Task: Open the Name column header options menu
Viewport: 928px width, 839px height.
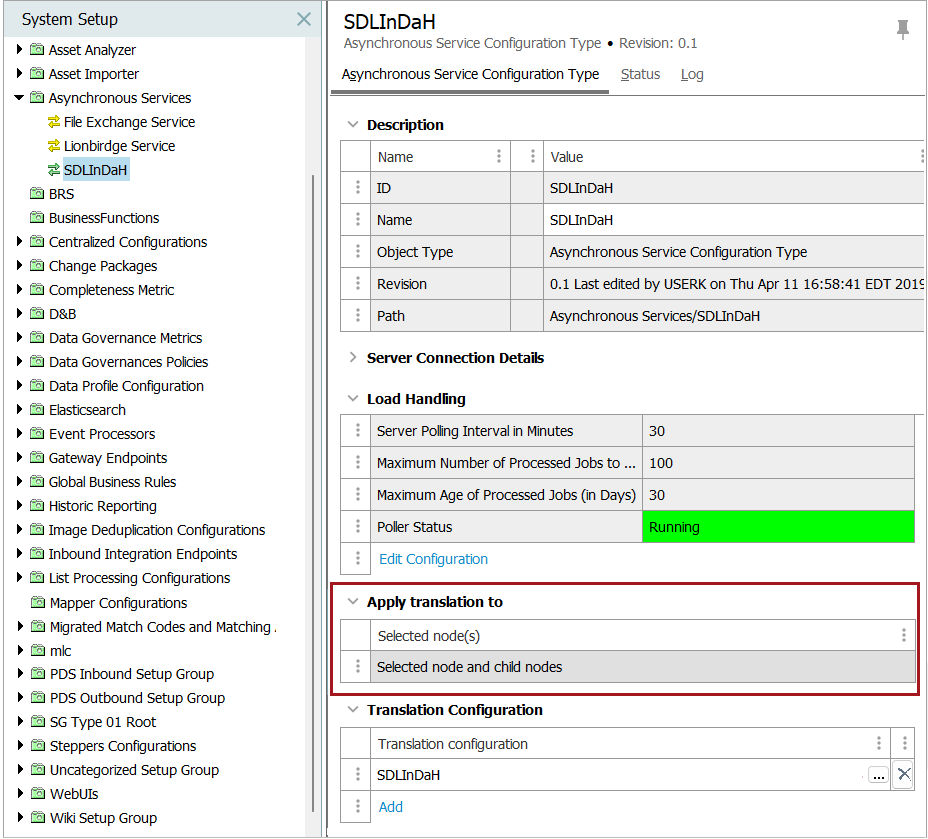Action: pyautogui.click(x=499, y=157)
